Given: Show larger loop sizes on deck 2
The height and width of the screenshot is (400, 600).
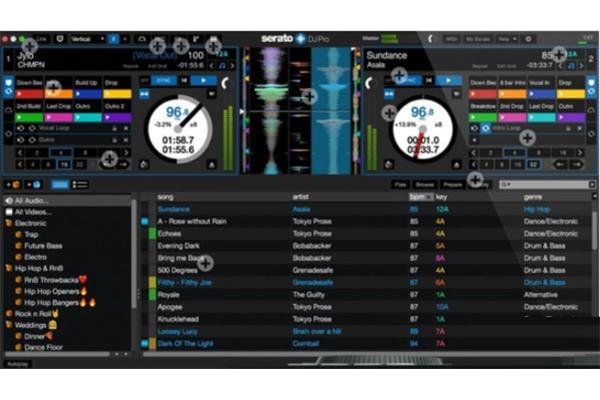Looking at the screenshot, I should 580,153.
